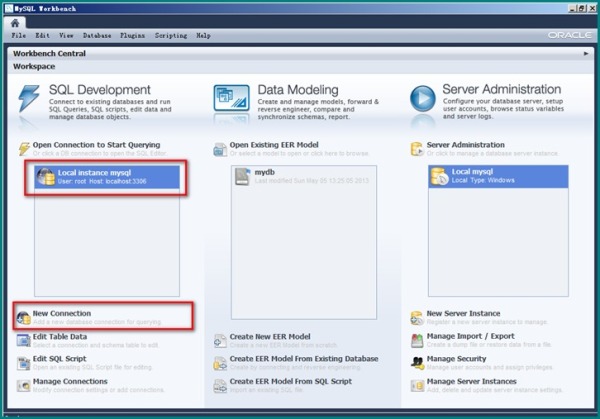The width and height of the screenshot is (600, 419).
Task: Open the Manage Connections link
Action: pyautogui.click(x=70, y=382)
